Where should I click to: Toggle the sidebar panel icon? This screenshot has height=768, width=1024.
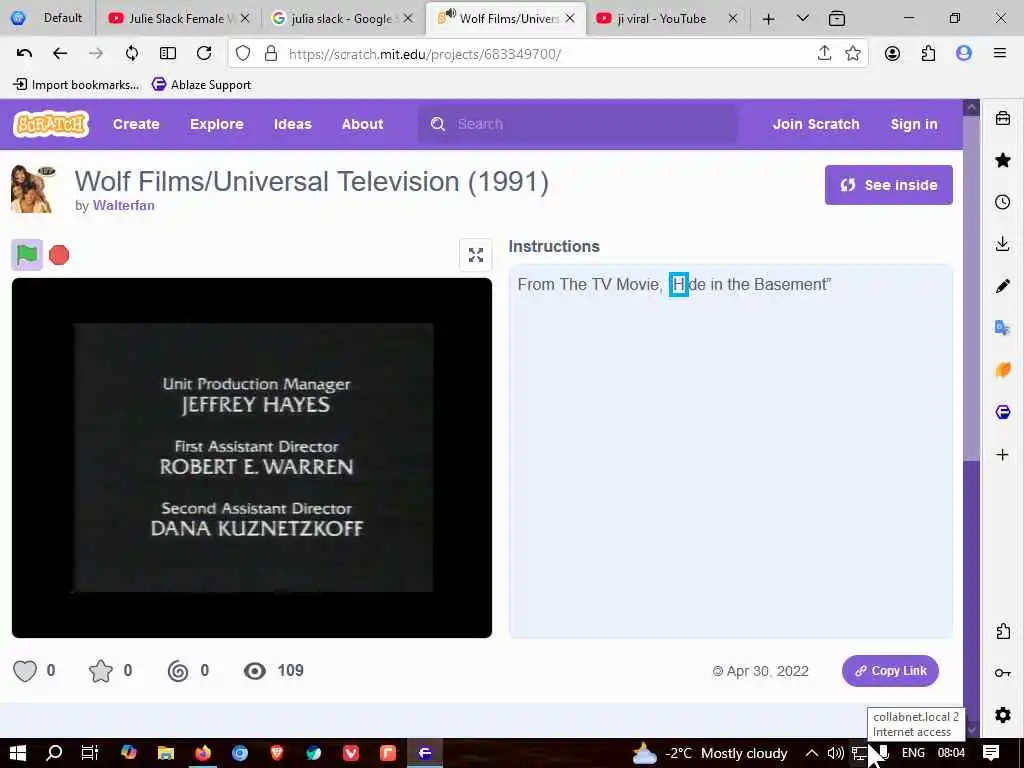[x=168, y=54]
